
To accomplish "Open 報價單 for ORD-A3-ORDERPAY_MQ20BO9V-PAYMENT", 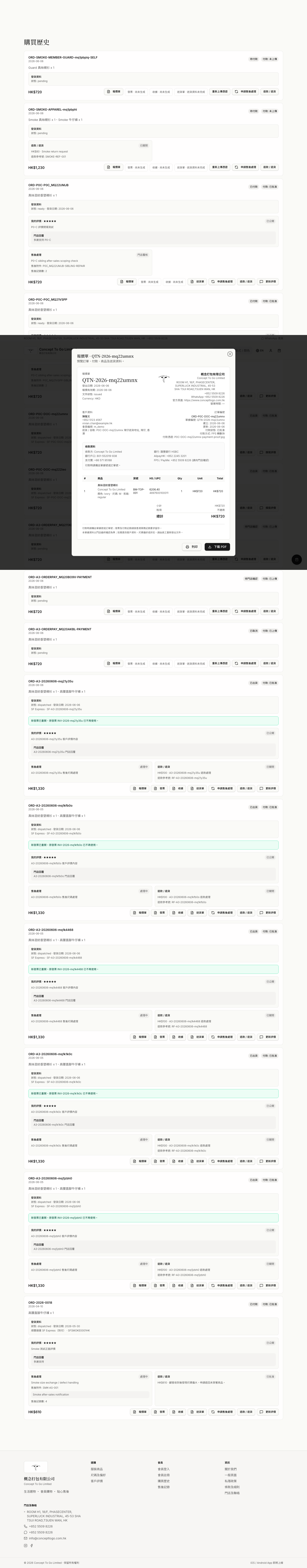I will (x=114, y=611).
